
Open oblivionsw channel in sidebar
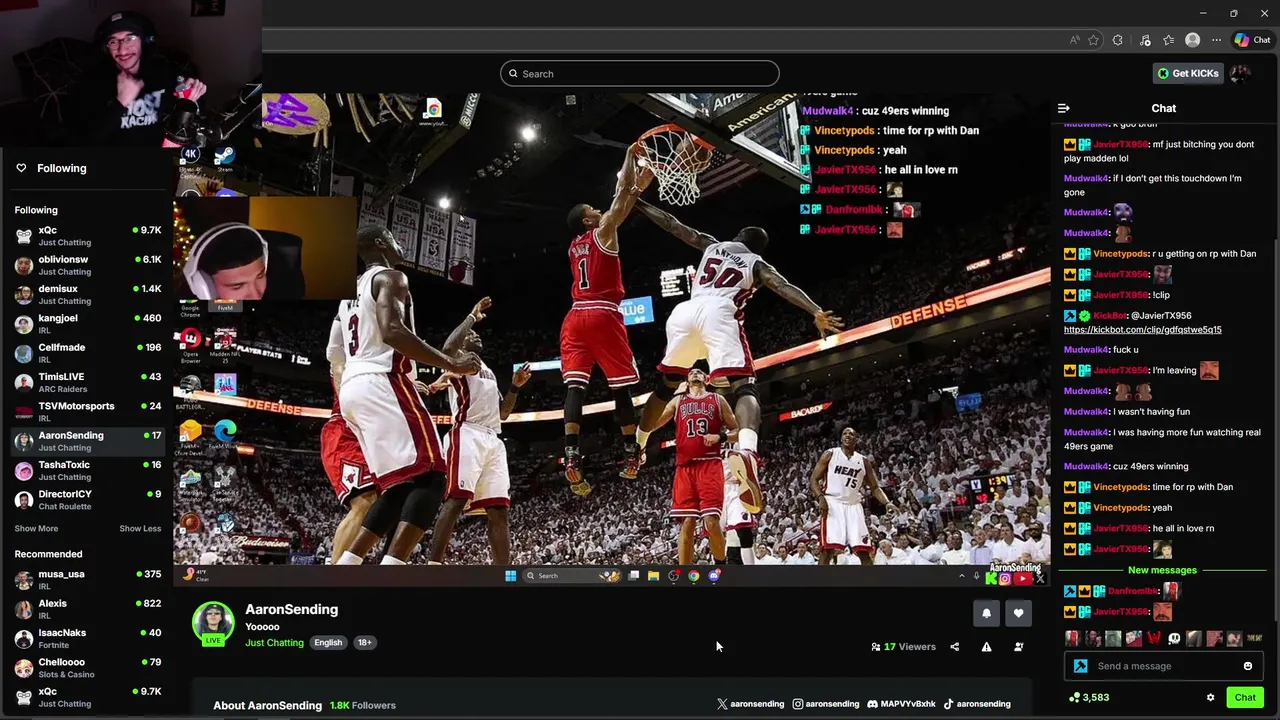[87, 265]
